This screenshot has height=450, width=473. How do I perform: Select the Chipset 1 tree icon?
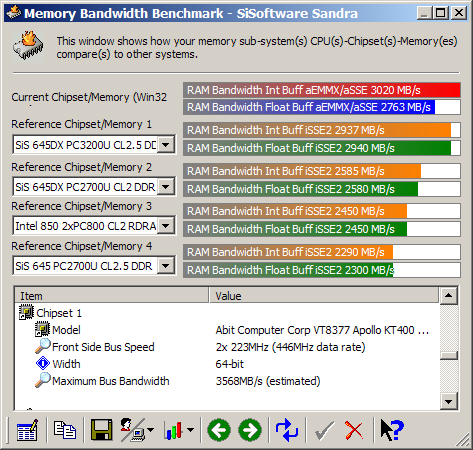[x=26, y=313]
